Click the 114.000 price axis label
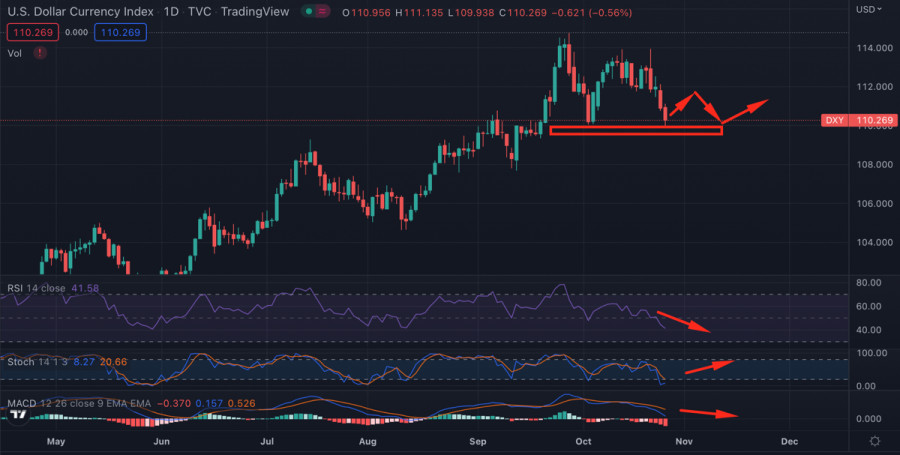 click(874, 48)
